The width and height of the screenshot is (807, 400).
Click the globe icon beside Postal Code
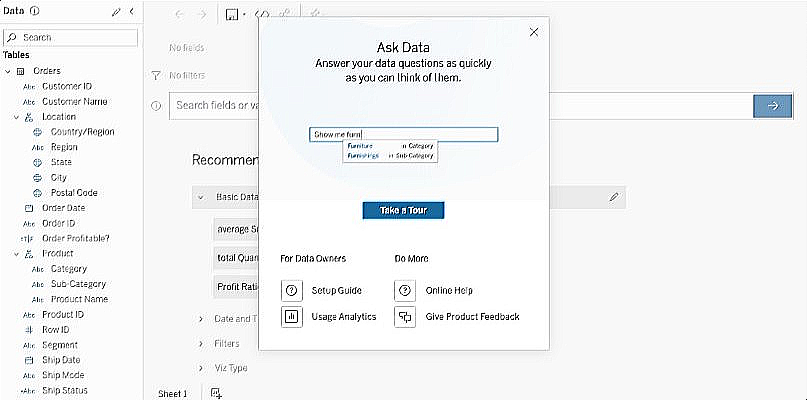pyautogui.click(x=37, y=193)
